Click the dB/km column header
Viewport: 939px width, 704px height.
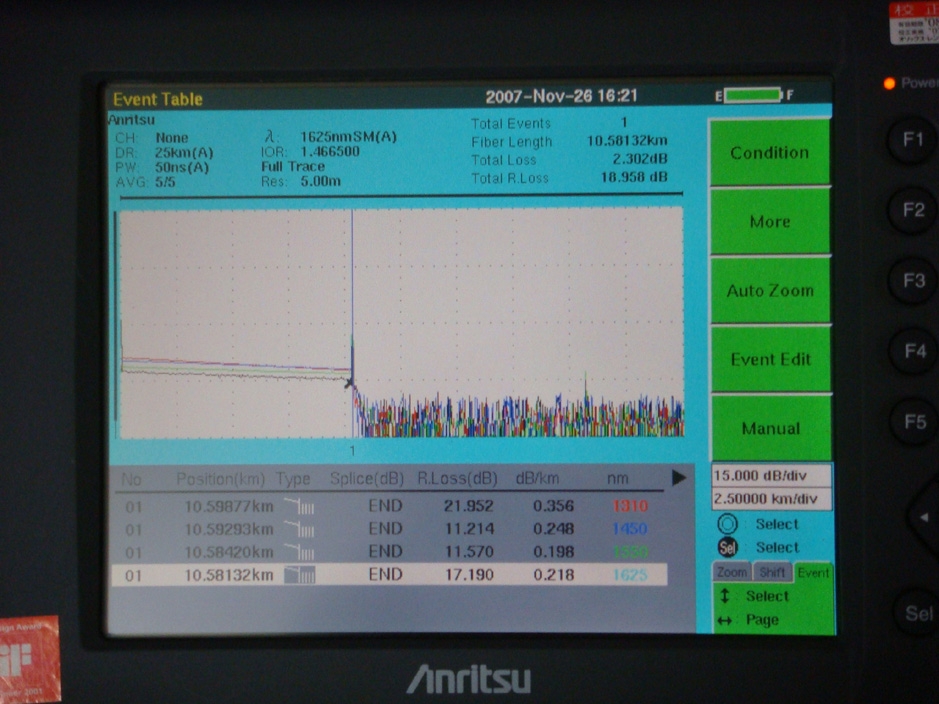pos(537,478)
